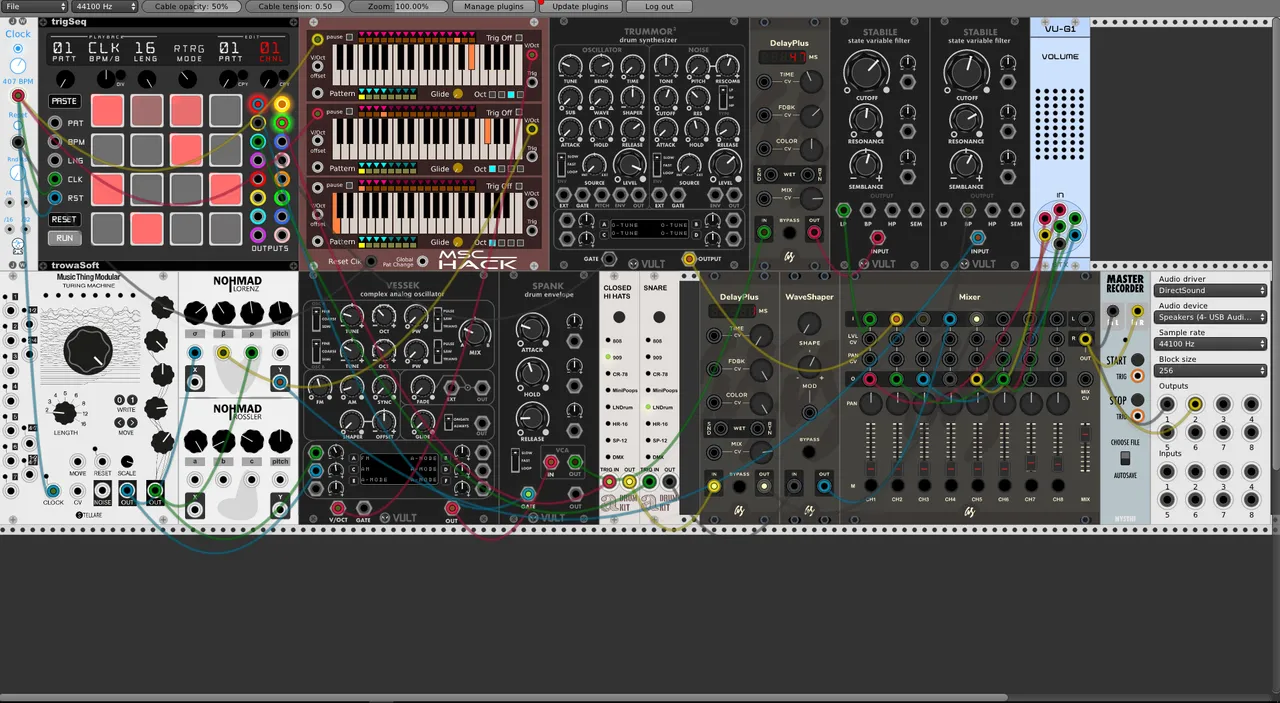This screenshot has height=703, width=1280.
Task: Toggle pause checkbox on top MSC Hack keyboard
Action: coord(349,38)
